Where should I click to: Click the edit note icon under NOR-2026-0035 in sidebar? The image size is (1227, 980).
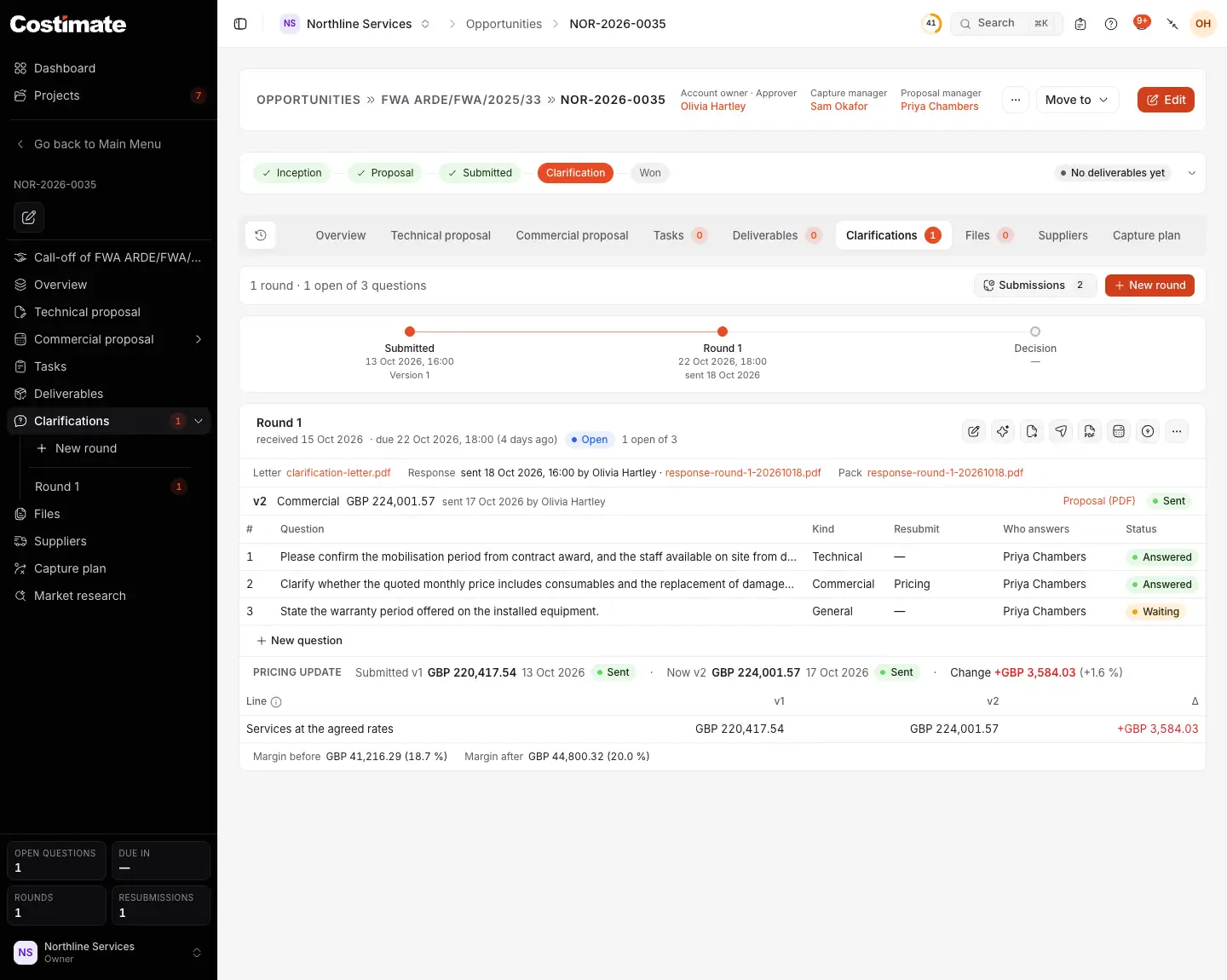pyautogui.click(x=29, y=217)
